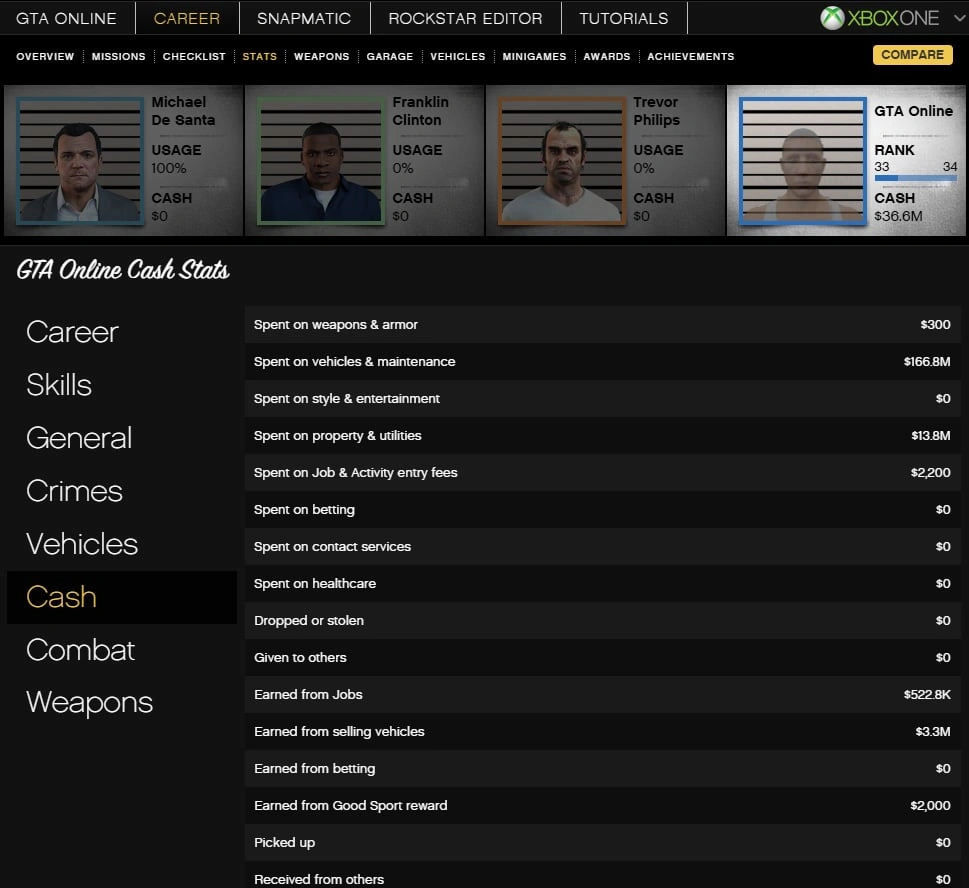
Task: Switch to the Checklist tab
Action: tap(194, 56)
